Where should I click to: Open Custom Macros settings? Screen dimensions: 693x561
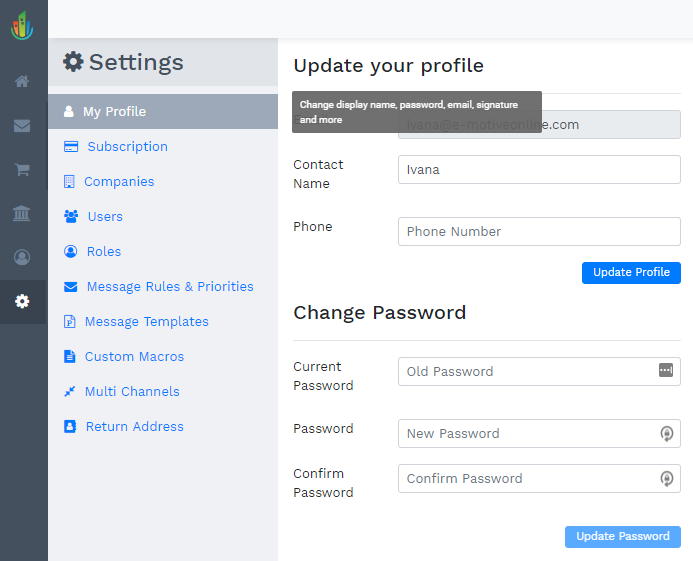[x=134, y=357]
